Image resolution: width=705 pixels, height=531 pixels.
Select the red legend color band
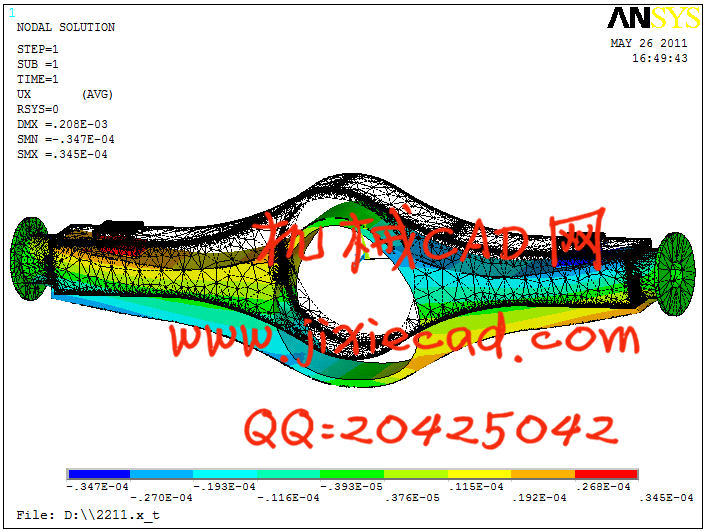pyautogui.click(x=605, y=474)
